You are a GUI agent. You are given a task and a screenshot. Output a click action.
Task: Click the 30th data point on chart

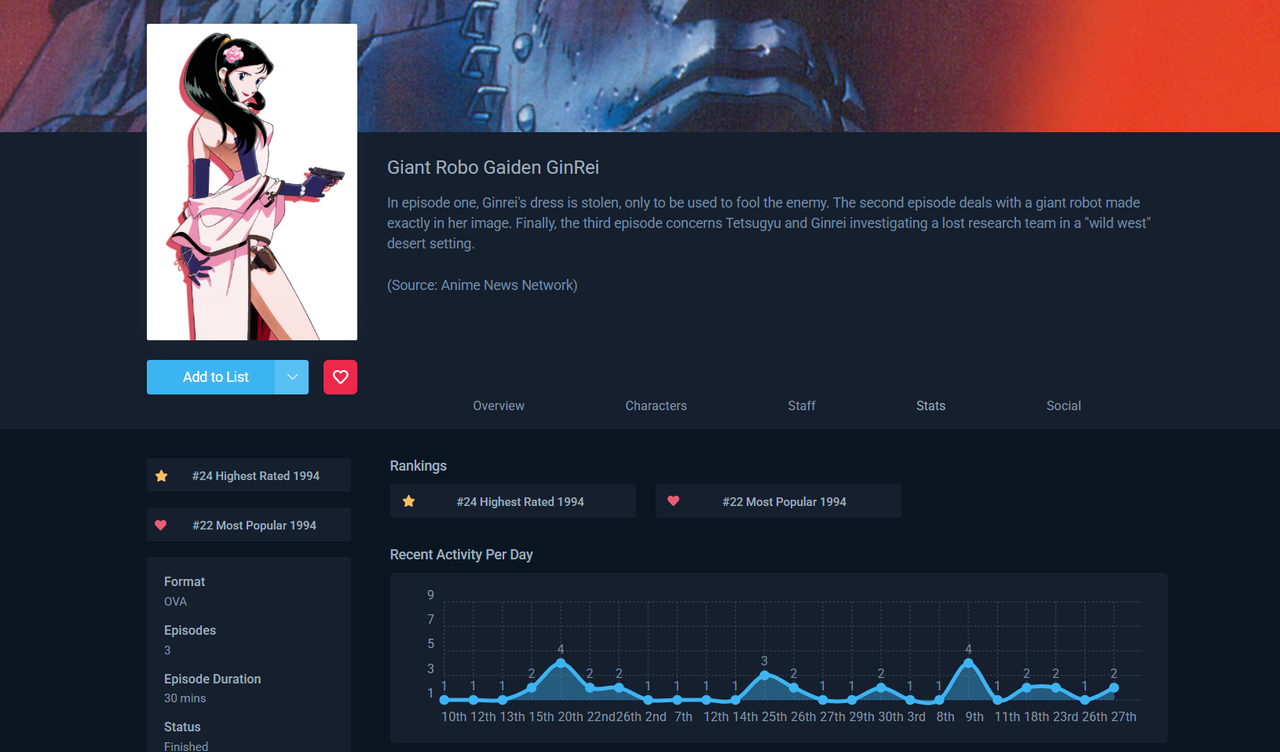[881, 687]
